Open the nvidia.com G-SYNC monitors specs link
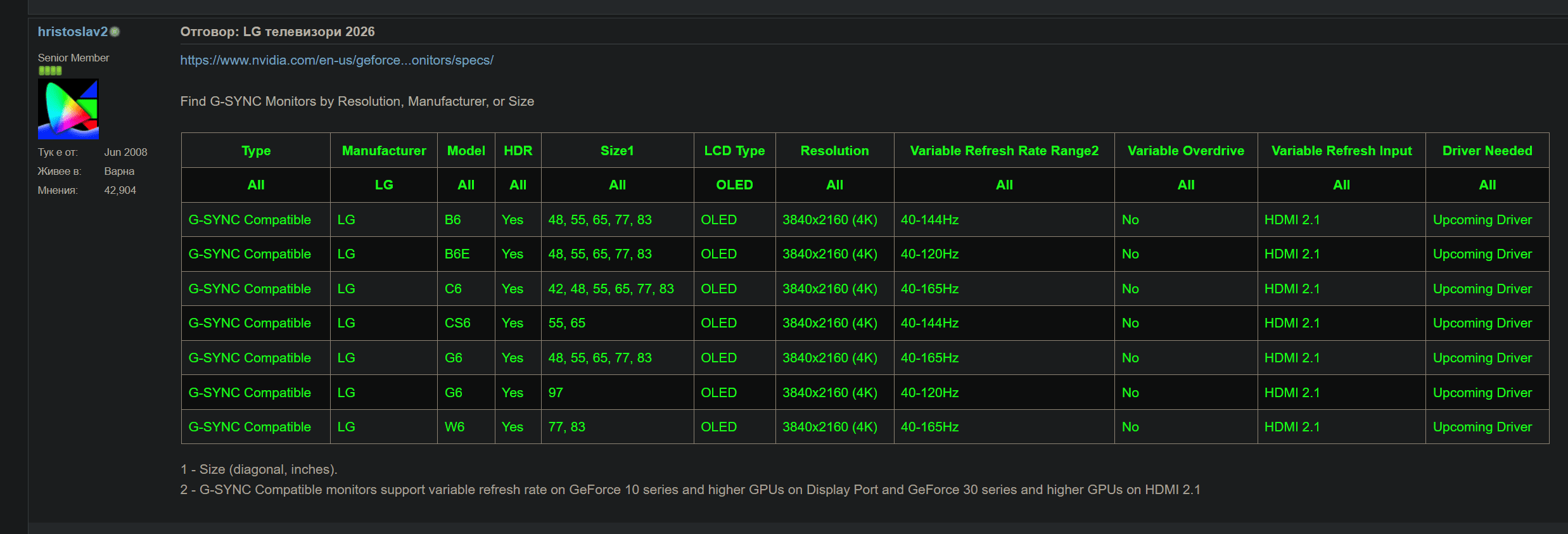The height and width of the screenshot is (534, 1568). (x=336, y=60)
